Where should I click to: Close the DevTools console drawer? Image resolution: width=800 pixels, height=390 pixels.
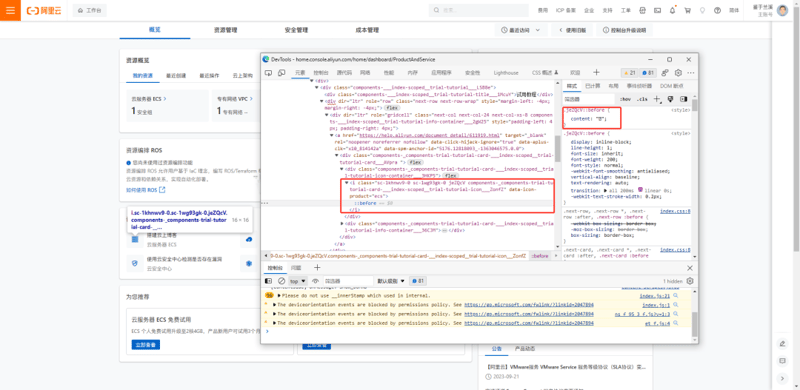(x=690, y=268)
